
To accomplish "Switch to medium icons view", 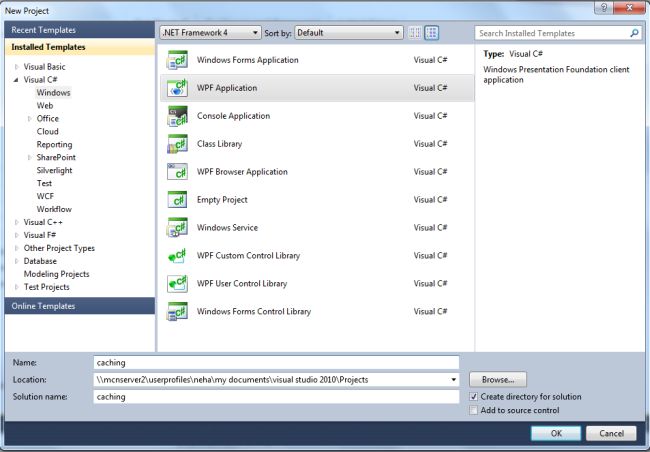I will (x=432, y=33).
